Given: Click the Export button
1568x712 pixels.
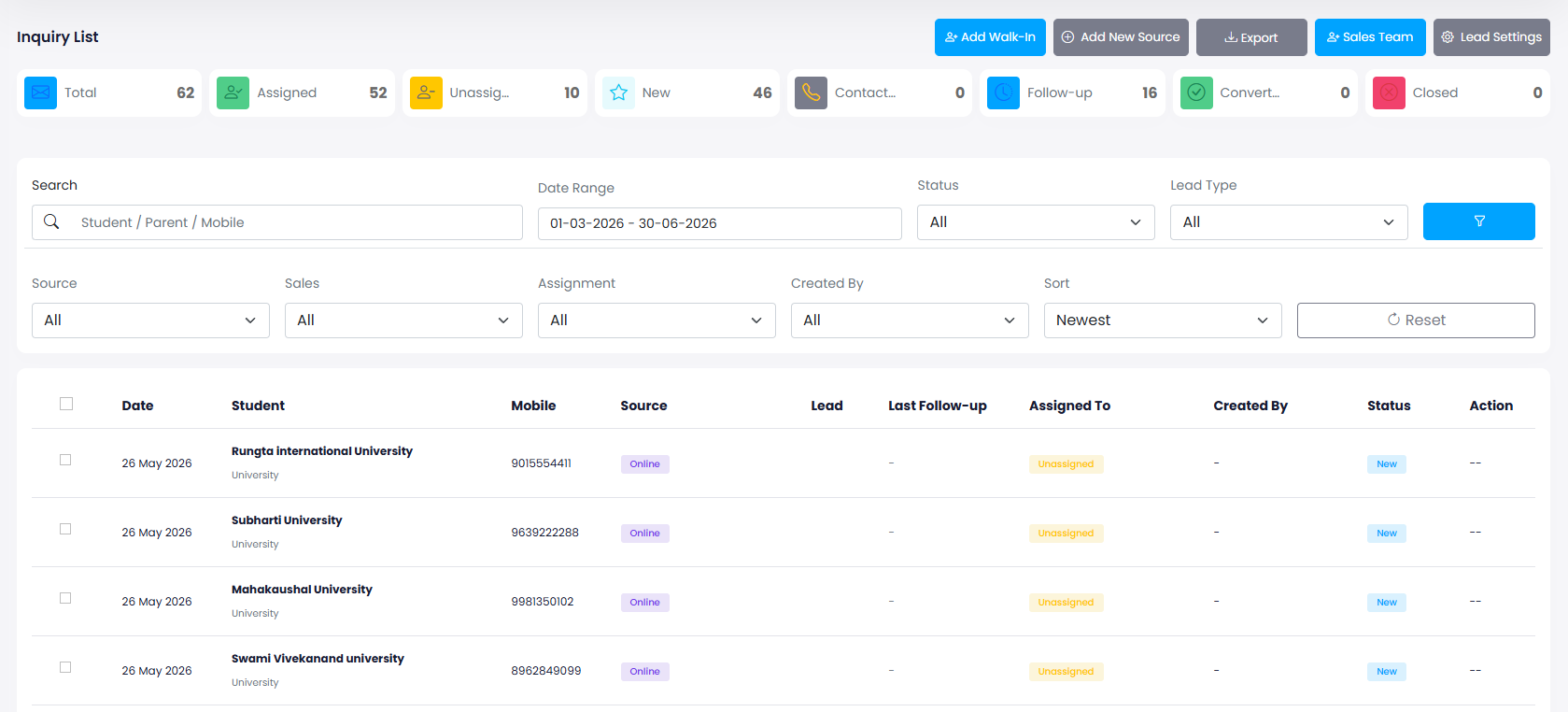Looking at the screenshot, I should (1251, 37).
